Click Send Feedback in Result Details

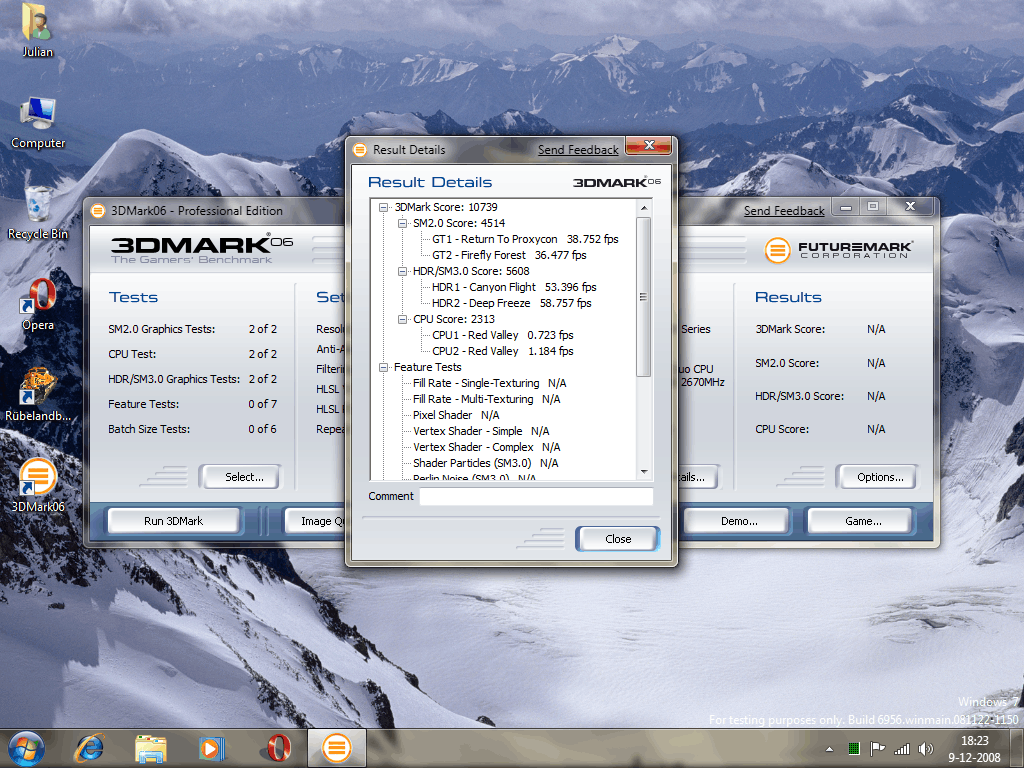578,150
